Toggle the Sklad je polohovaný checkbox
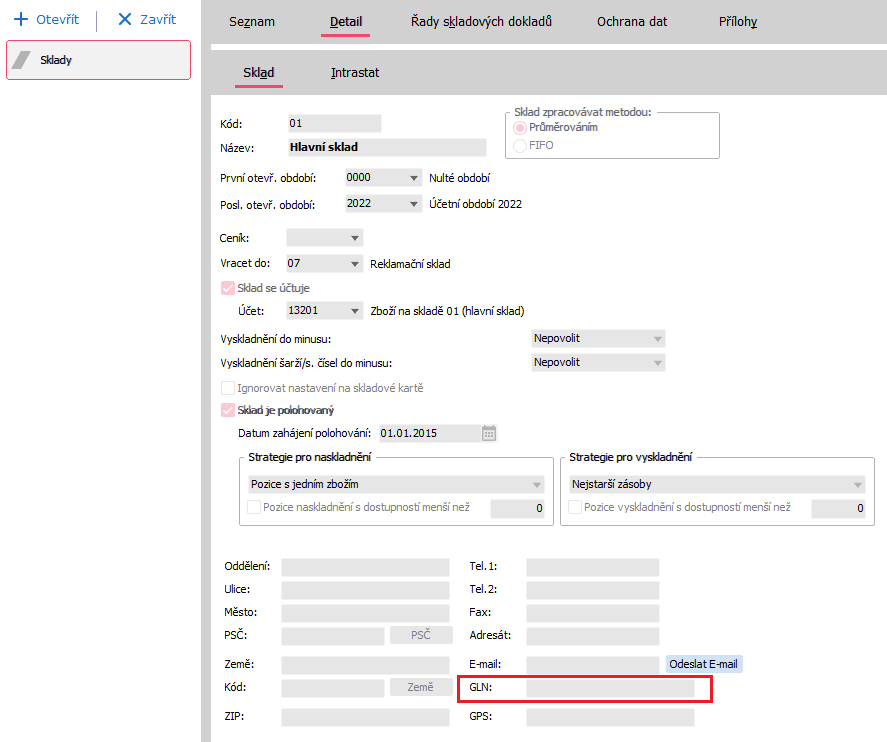The width and height of the screenshot is (887, 742). point(227,410)
